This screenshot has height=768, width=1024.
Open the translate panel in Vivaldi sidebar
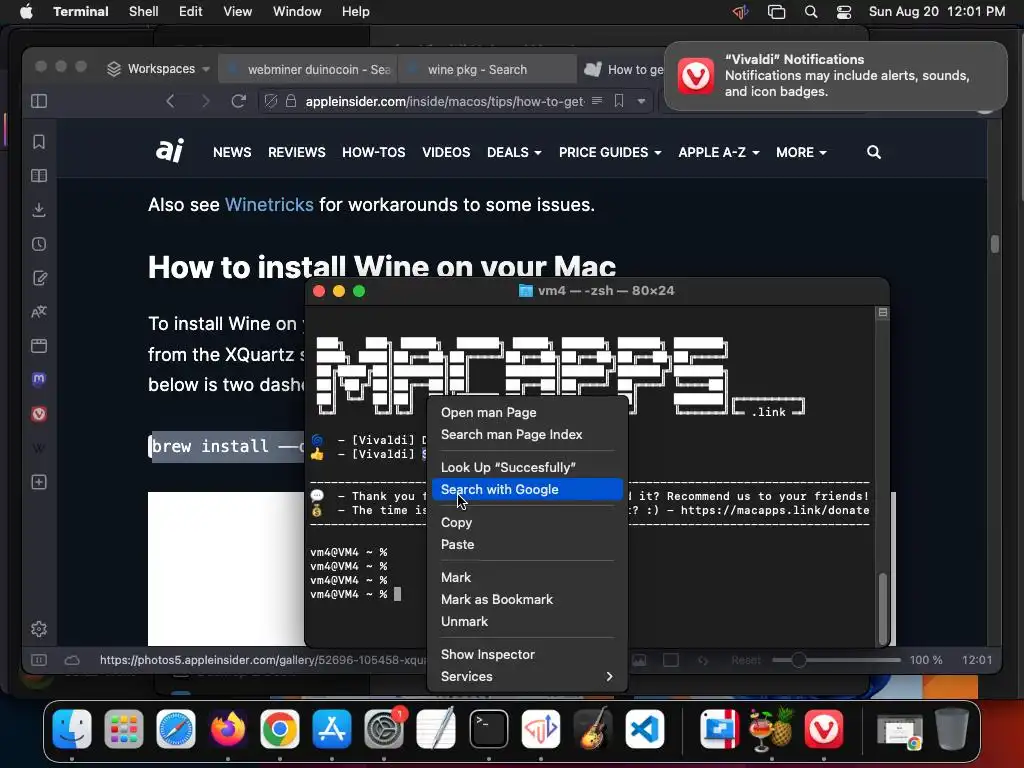point(39,312)
